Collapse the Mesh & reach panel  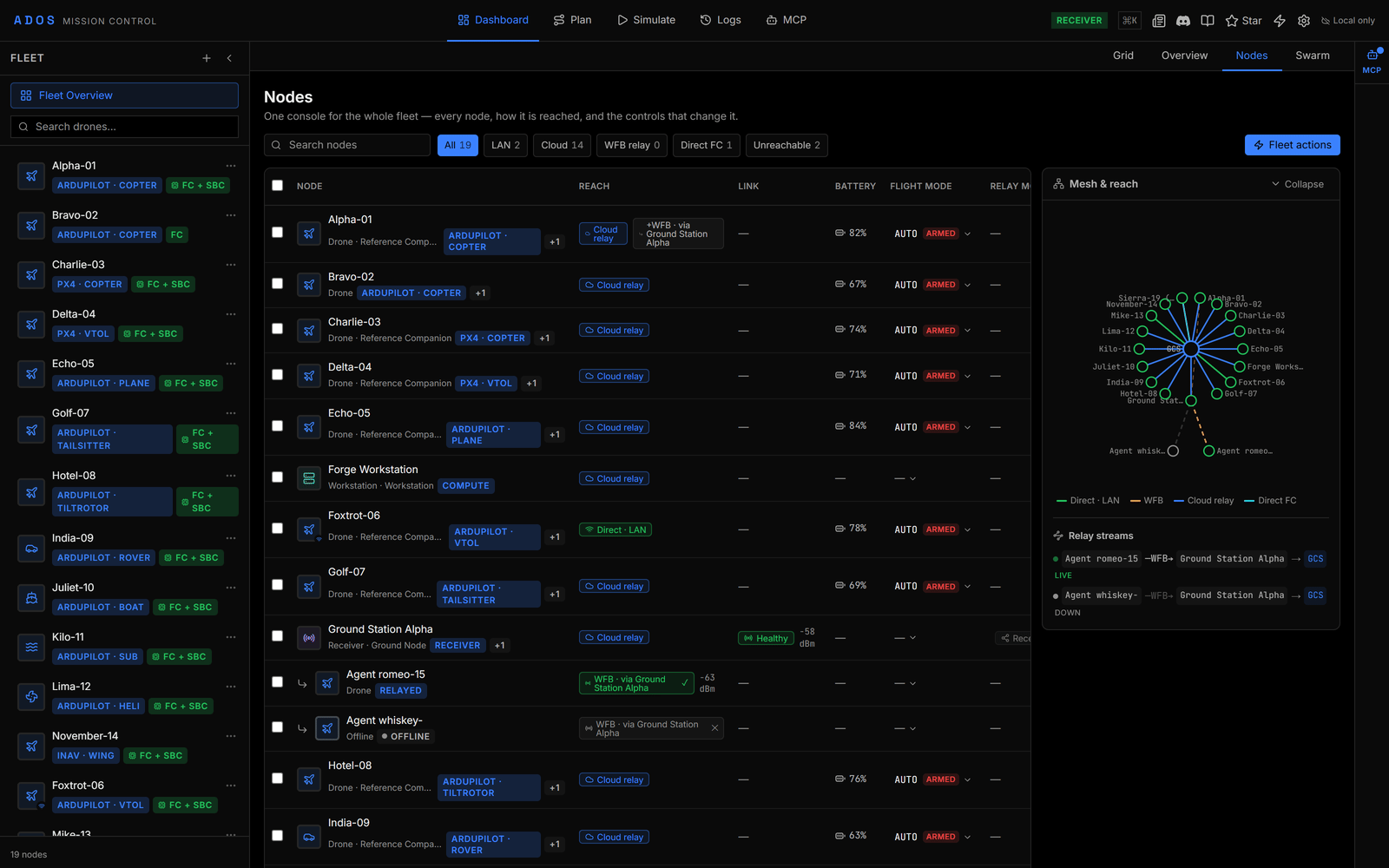[1298, 184]
